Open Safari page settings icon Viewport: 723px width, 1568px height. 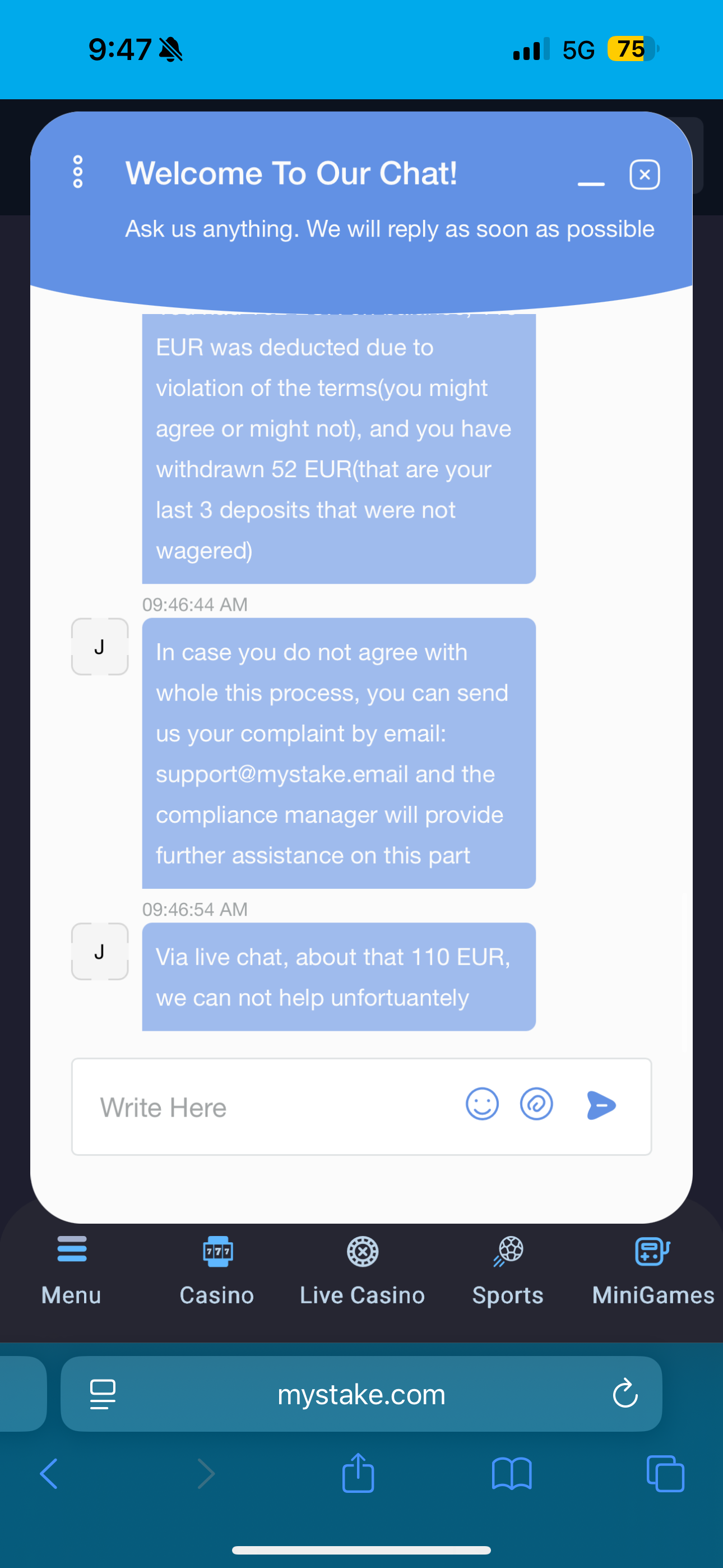pos(102,1395)
